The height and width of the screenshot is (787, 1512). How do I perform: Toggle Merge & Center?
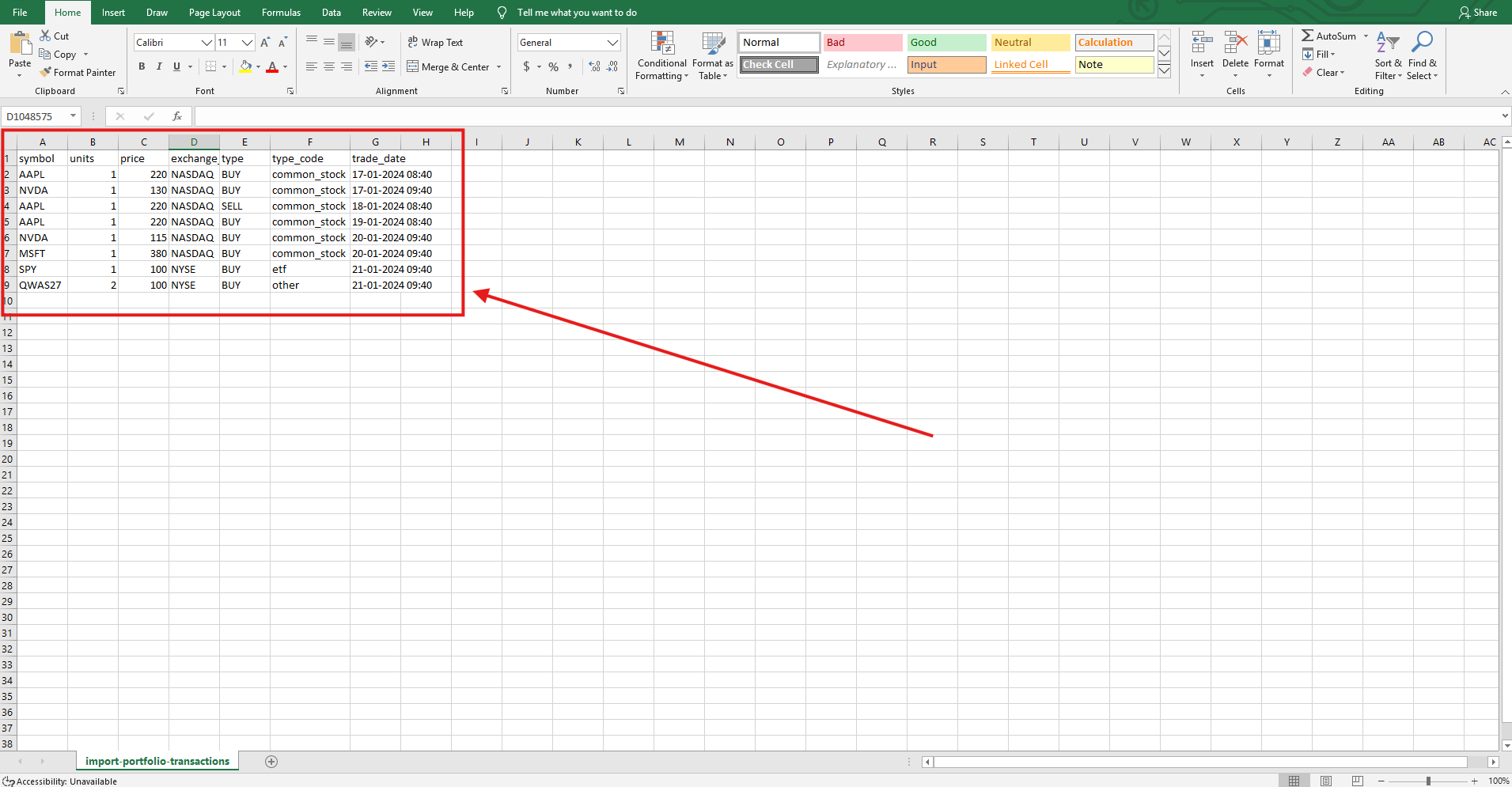pyautogui.click(x=449, y=66)
